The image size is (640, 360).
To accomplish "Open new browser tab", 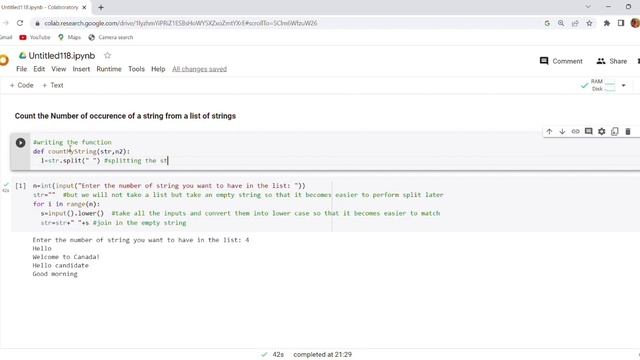I will (x=101, y=7).
